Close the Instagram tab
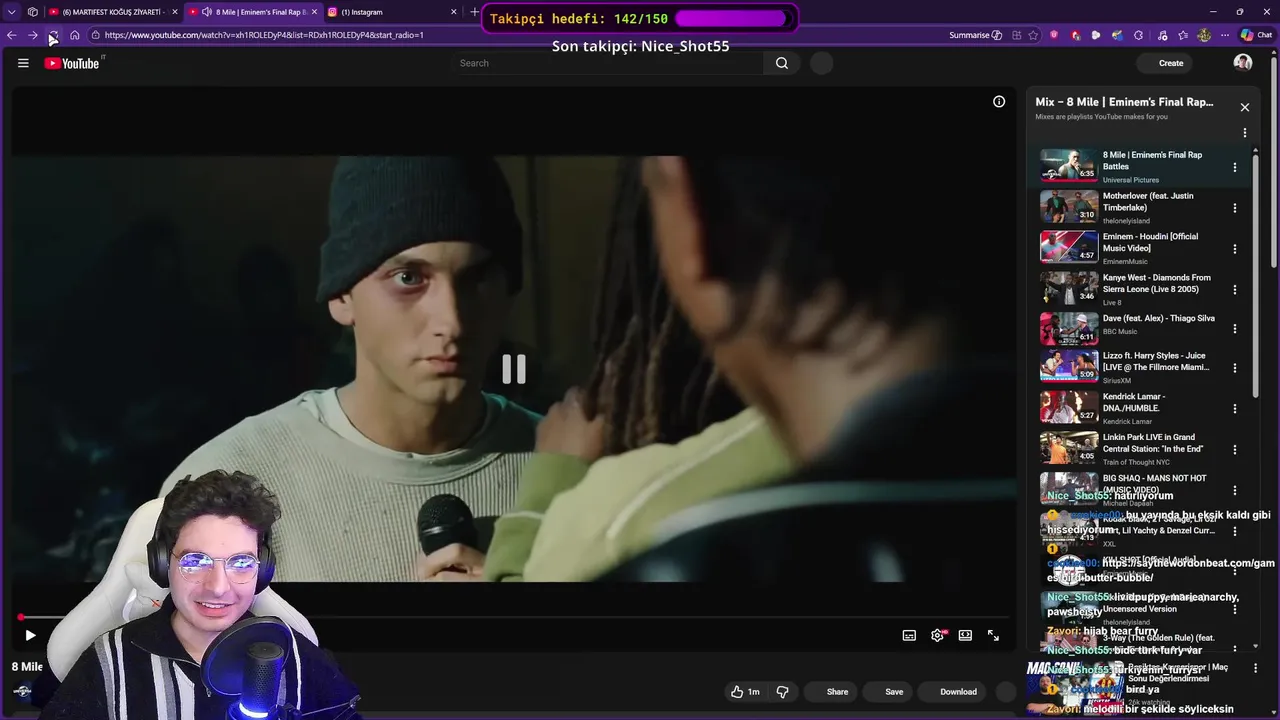1280x720 pixels. click(453, 12)
